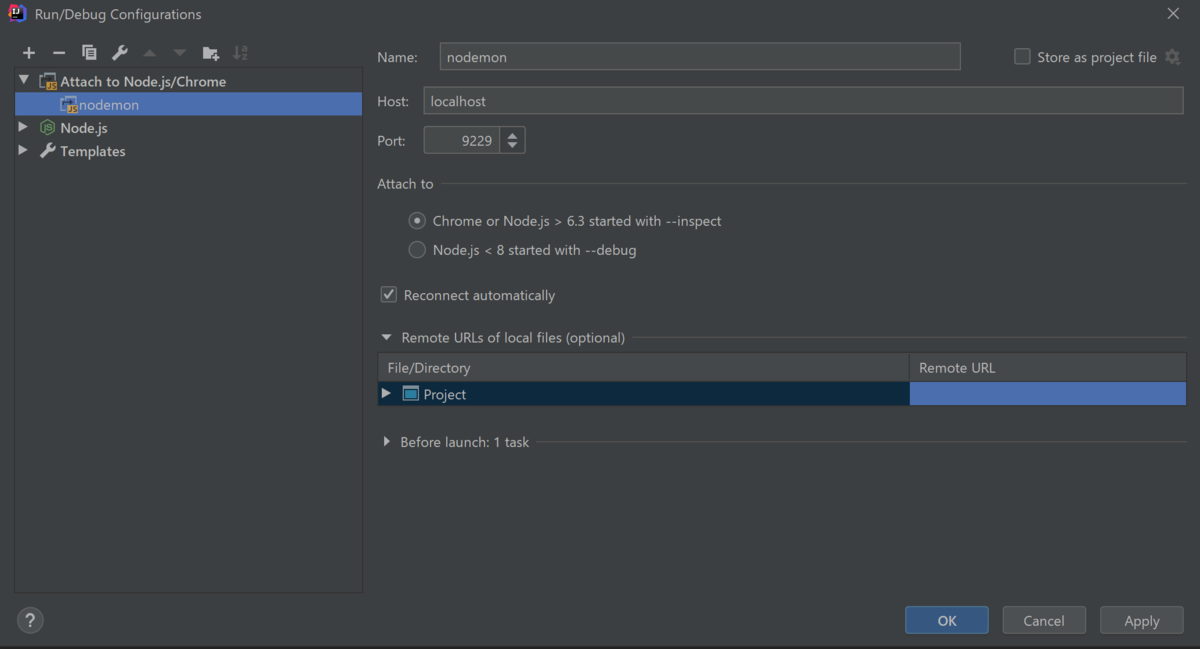The width and height of the screenshot is (1200, 649).
Task: Expand the Templates tree group
Action: [24, 151]
